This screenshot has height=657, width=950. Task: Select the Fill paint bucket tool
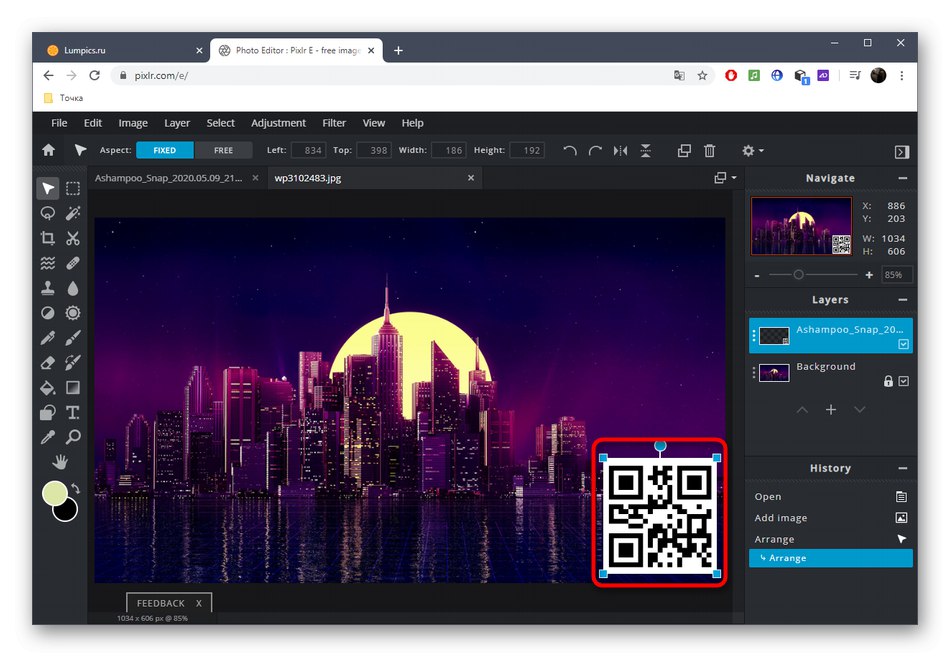coord(48,387)
